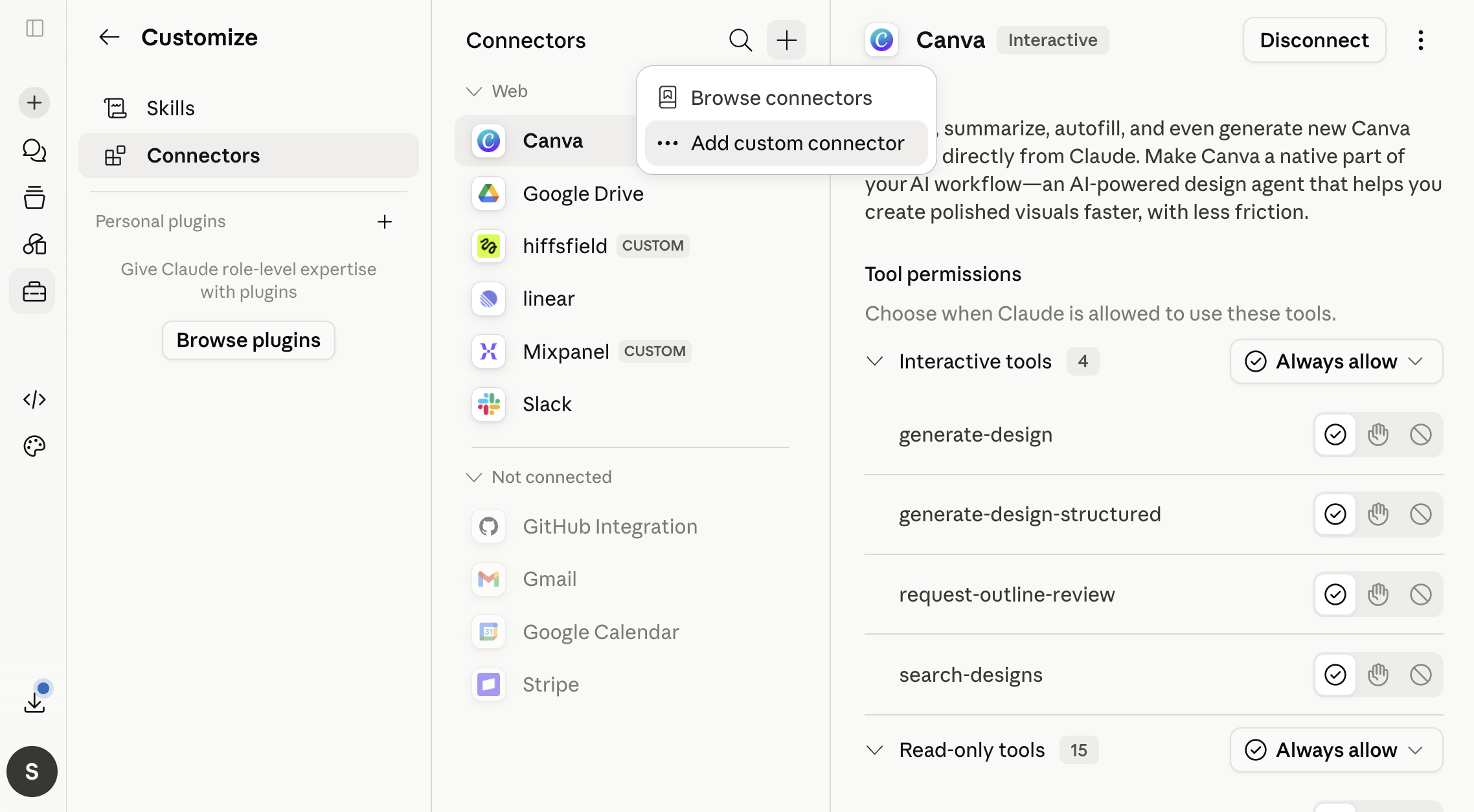Open the palette icon in sidebar
The image size is (1474, 812).
[34, 446]
